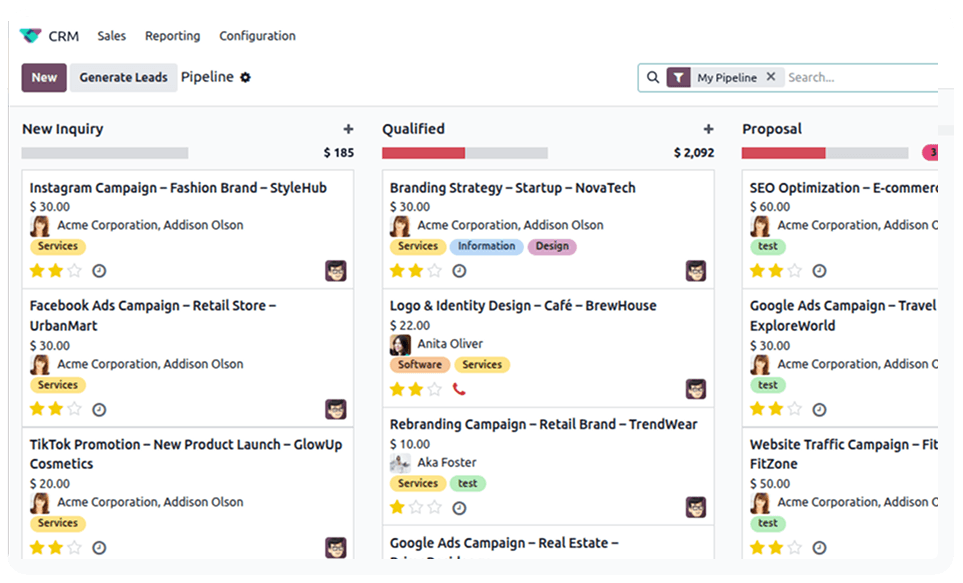The width and height of the screenshot is (963, 583).
Task: Click red segment of Qualified progress bar
Action: click(x=423, y=153)
